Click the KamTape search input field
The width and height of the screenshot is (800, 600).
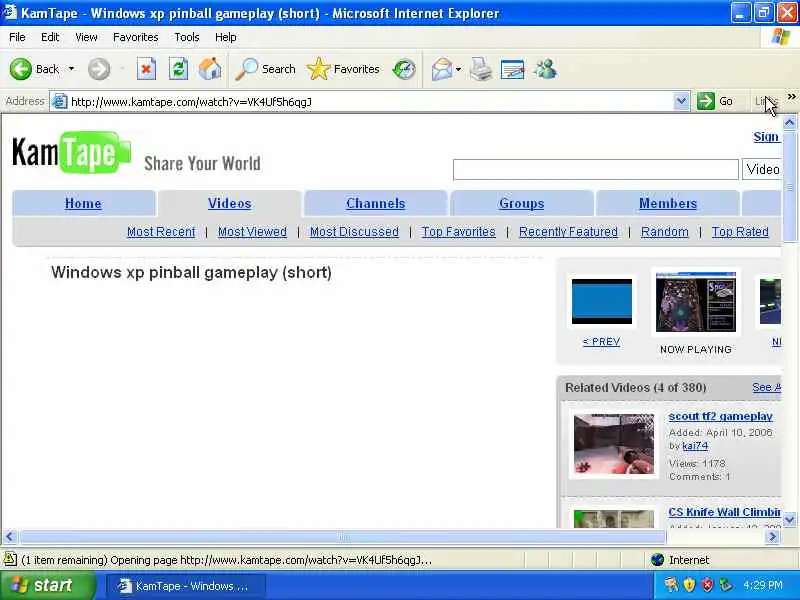[x=595, y=169]
